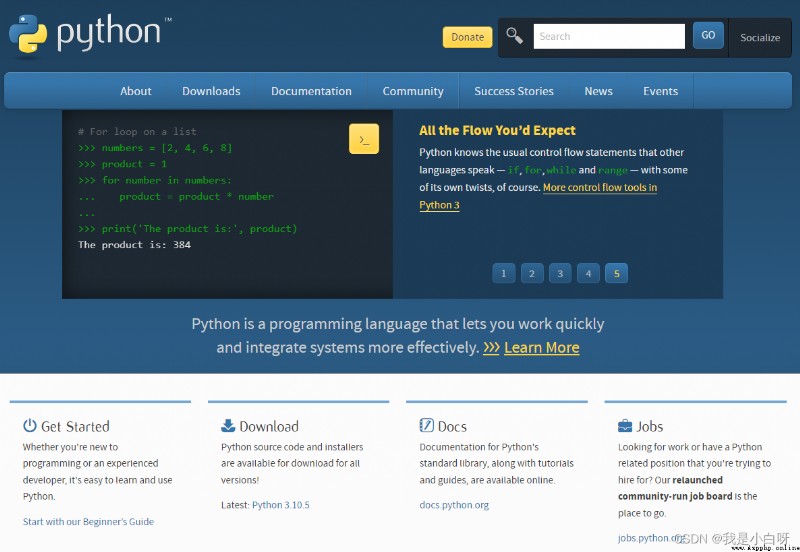Screen dimensions: 800x552
Task: Focus the Search input field
Action: click(609, 36)
